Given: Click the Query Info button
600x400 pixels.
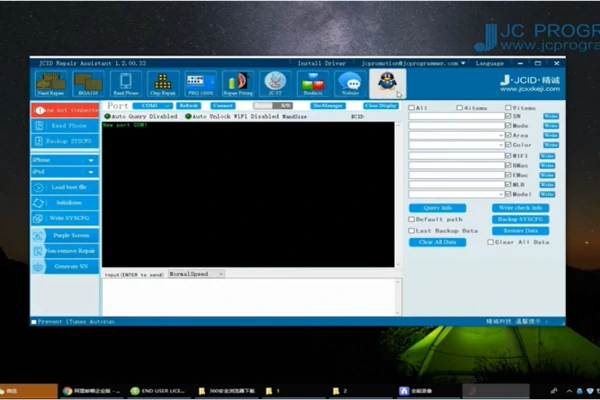Looking at the screenshot, I should coord(437,208).
